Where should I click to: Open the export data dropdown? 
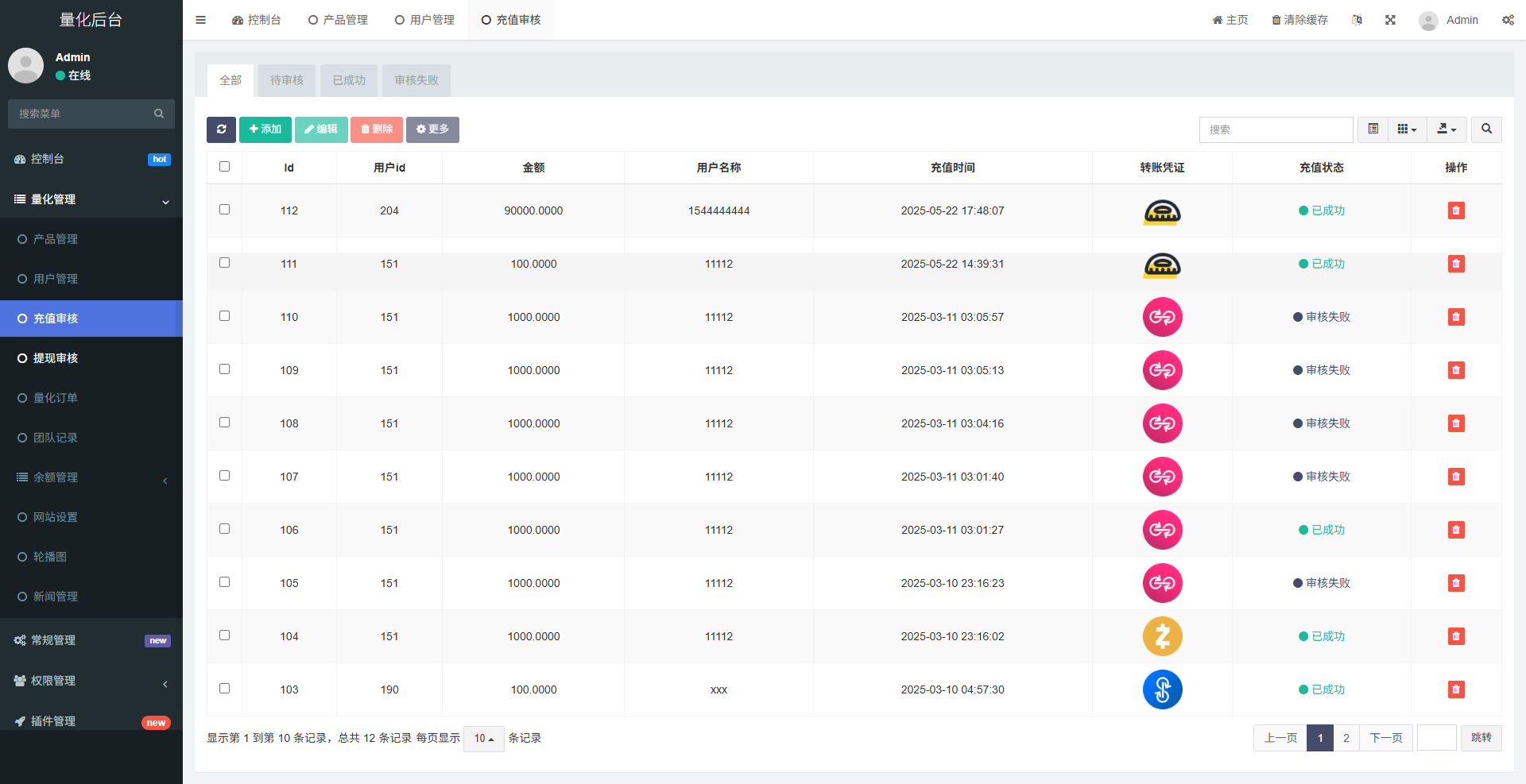(x=1447, y=129)
